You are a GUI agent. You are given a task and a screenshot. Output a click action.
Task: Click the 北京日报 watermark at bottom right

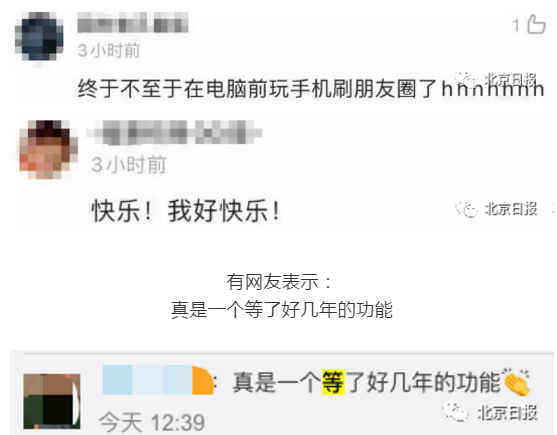[x=490, y=412]
